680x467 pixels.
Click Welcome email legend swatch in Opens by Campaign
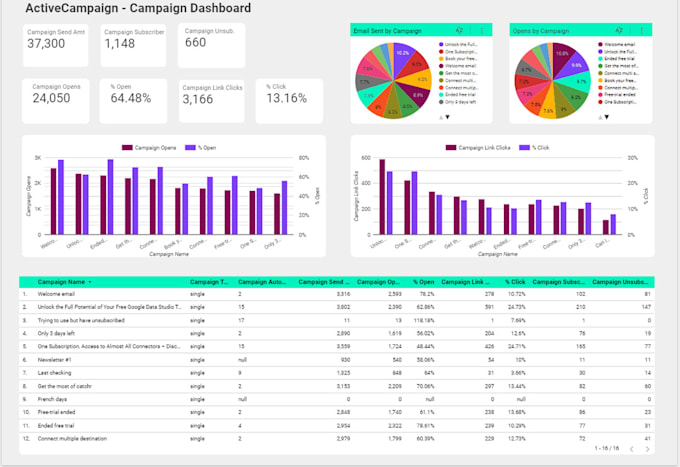pyautogui.click(x=600, y=44)
